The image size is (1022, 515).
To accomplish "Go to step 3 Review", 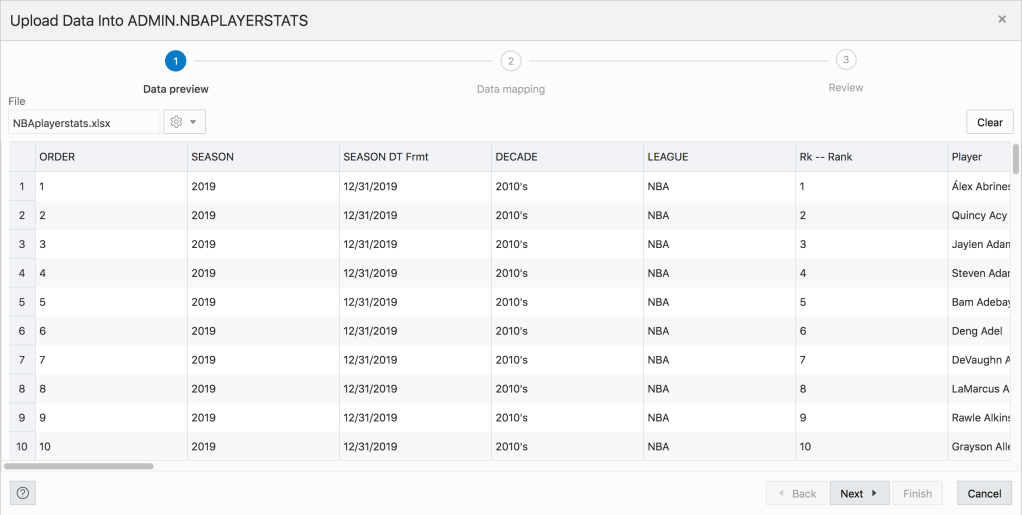I will coord(846,60).
